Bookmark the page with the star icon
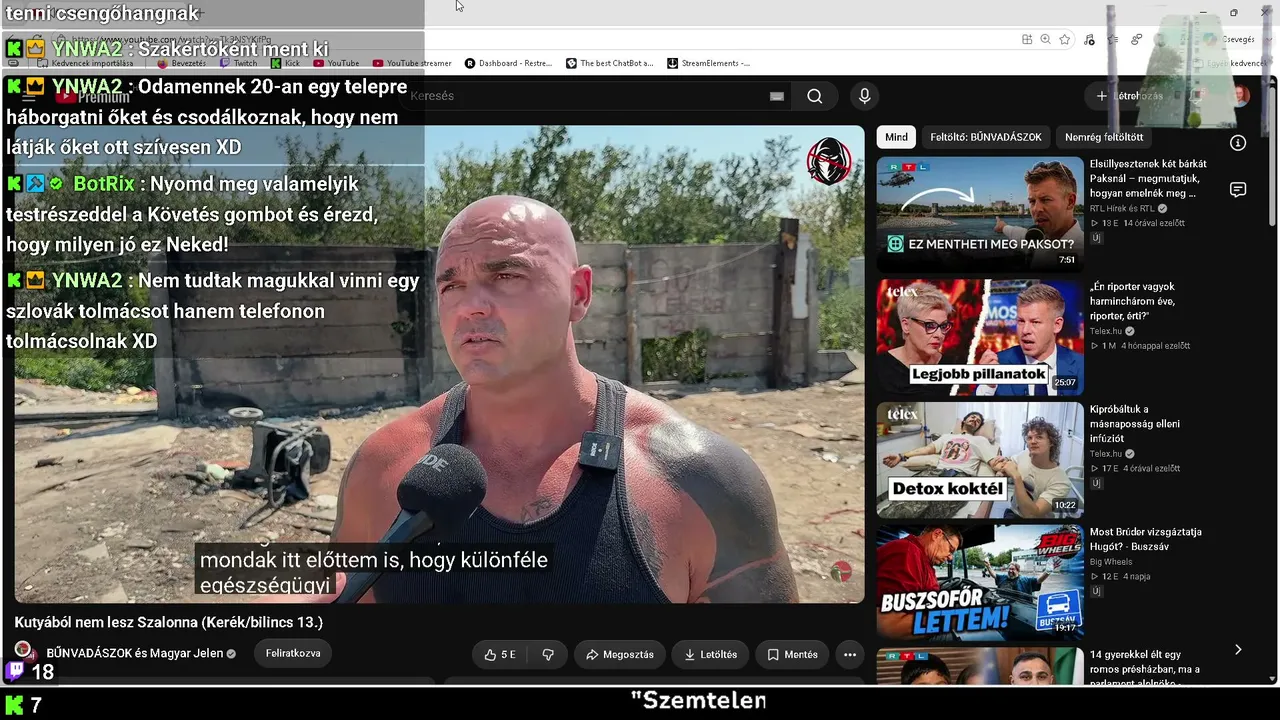The image size is (1280, 720). [1065, 40]
